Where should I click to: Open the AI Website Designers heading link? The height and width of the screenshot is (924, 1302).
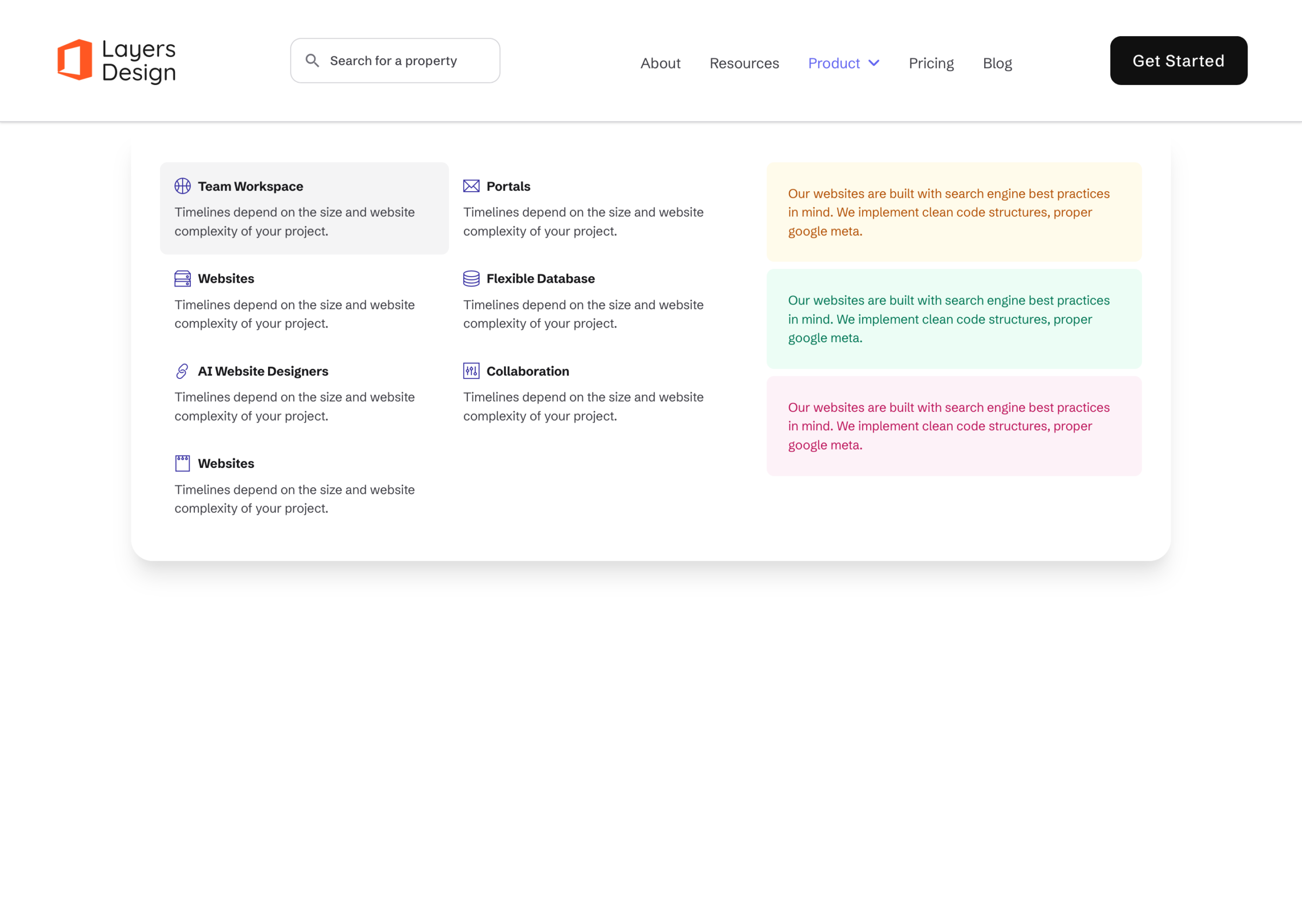tap(263, 371)
